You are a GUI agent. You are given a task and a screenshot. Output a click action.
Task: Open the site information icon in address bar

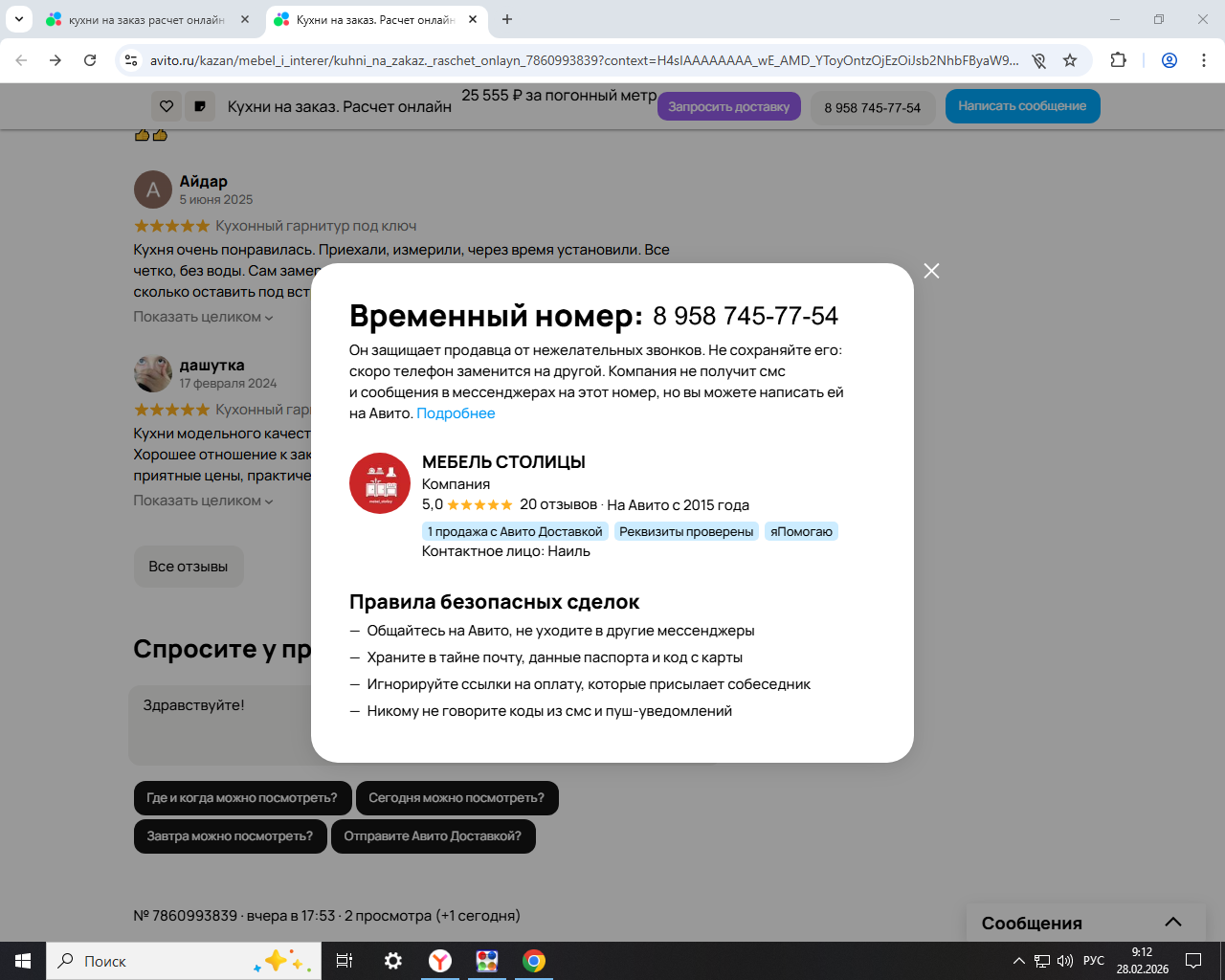(131, 60)
